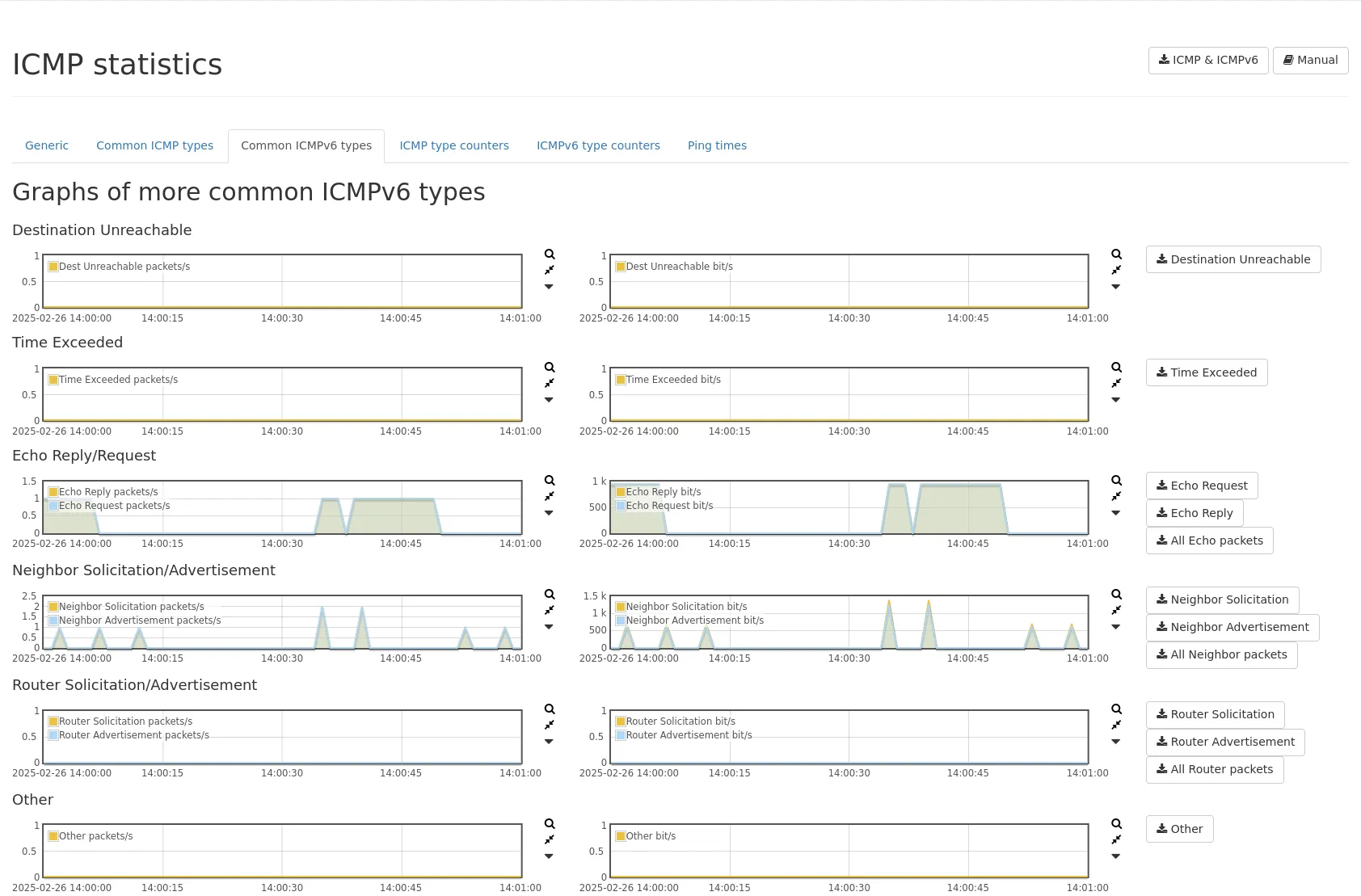
Task: Click magnifier icon beside Other bit/s graph
Action: click(1116, 824)
